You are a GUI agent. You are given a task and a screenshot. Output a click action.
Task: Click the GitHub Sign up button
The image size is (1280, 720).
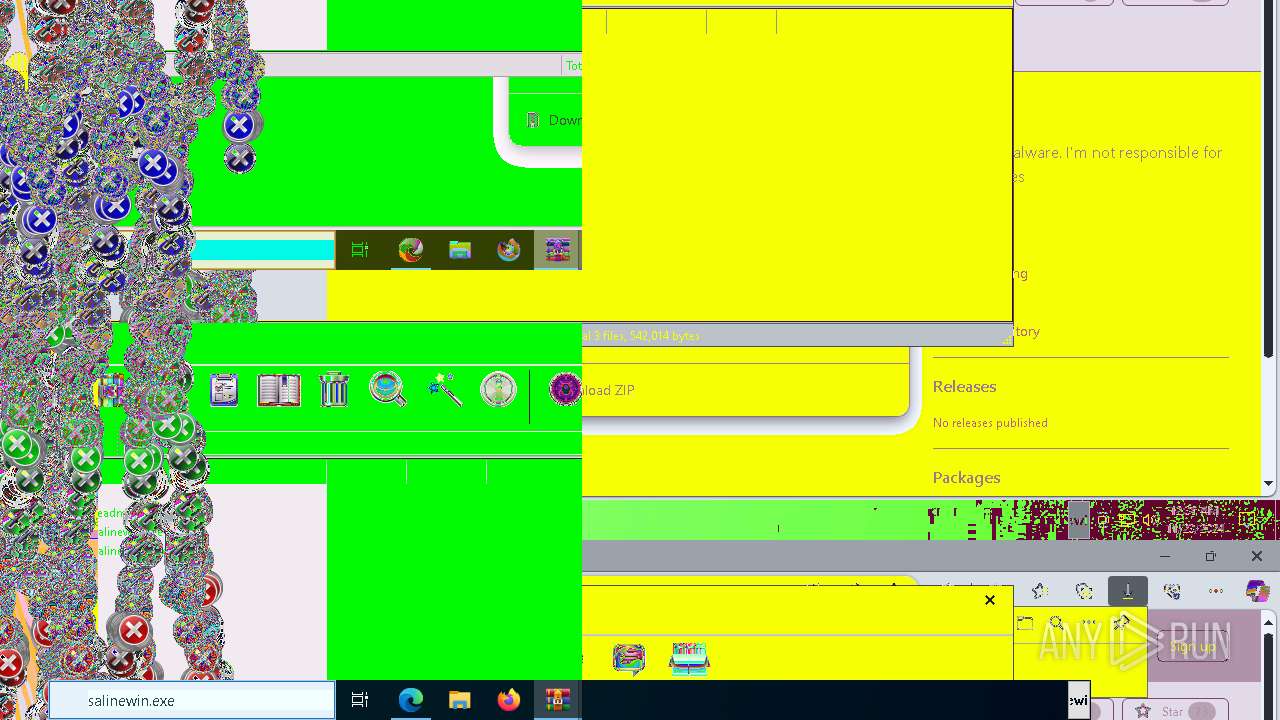pos(1192,647)
